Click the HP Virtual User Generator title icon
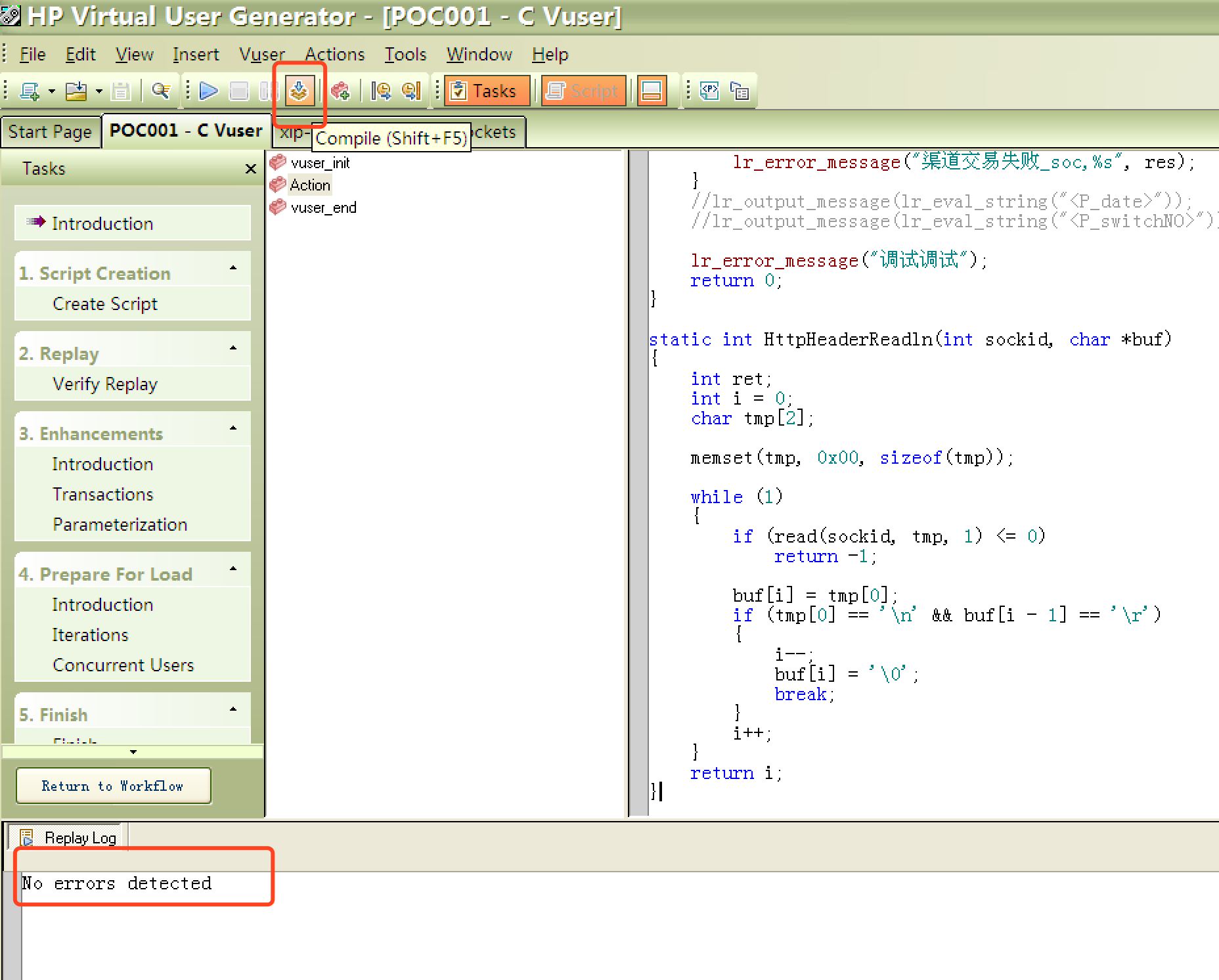This screenshot has width=1219, height=980. [11, 16]
